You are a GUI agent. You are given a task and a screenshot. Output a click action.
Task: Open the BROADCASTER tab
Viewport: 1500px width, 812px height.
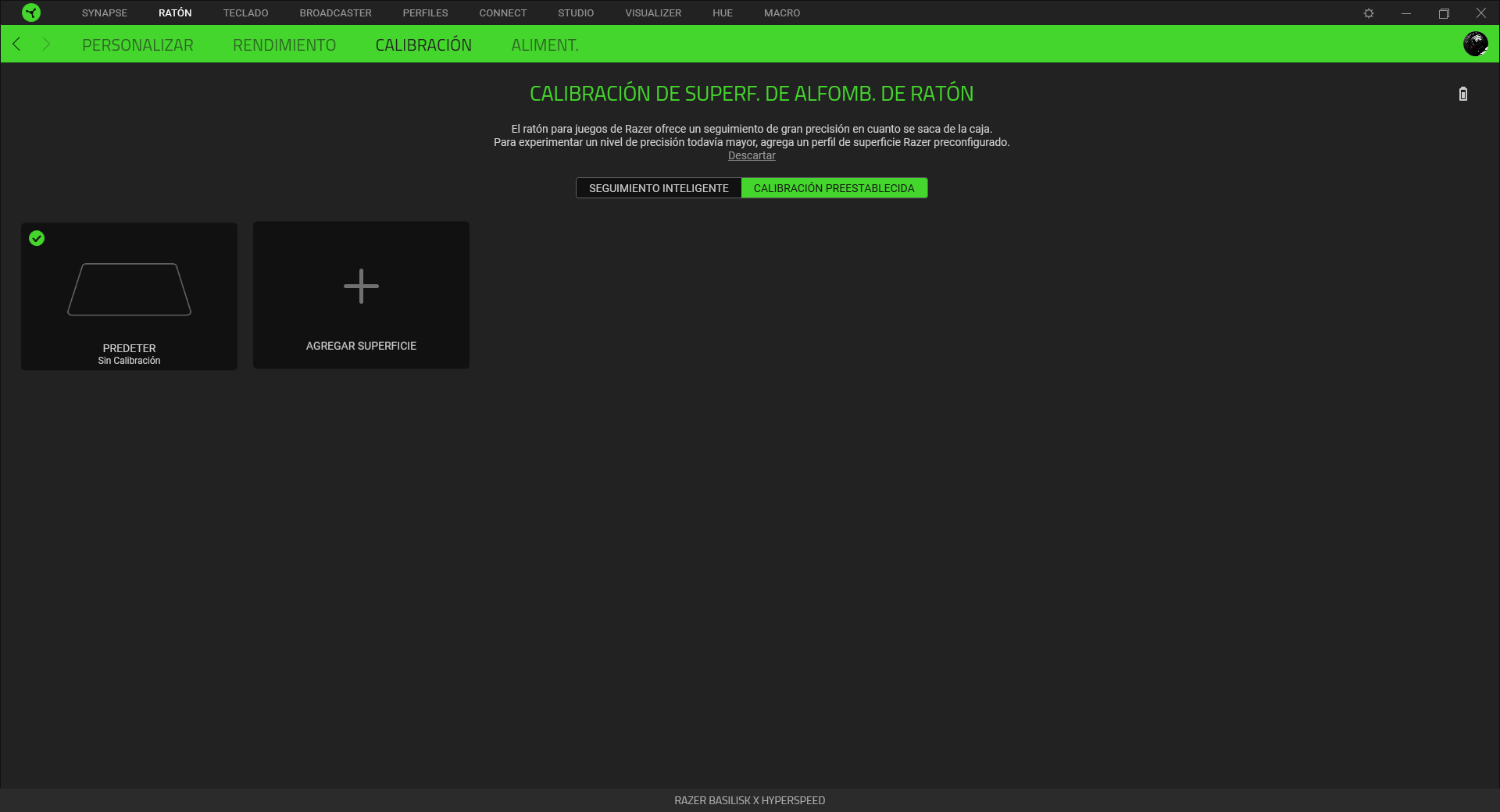coord(335,13)
